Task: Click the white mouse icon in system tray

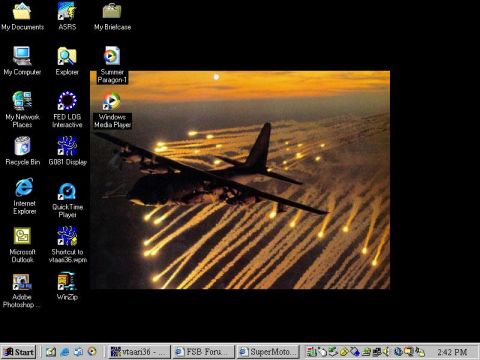Action: (x=322, y=352)
